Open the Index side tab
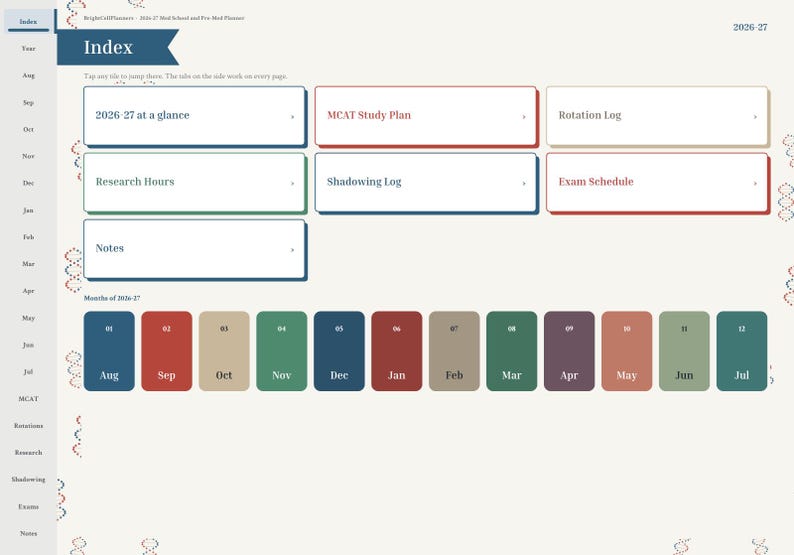 (28, 21)
